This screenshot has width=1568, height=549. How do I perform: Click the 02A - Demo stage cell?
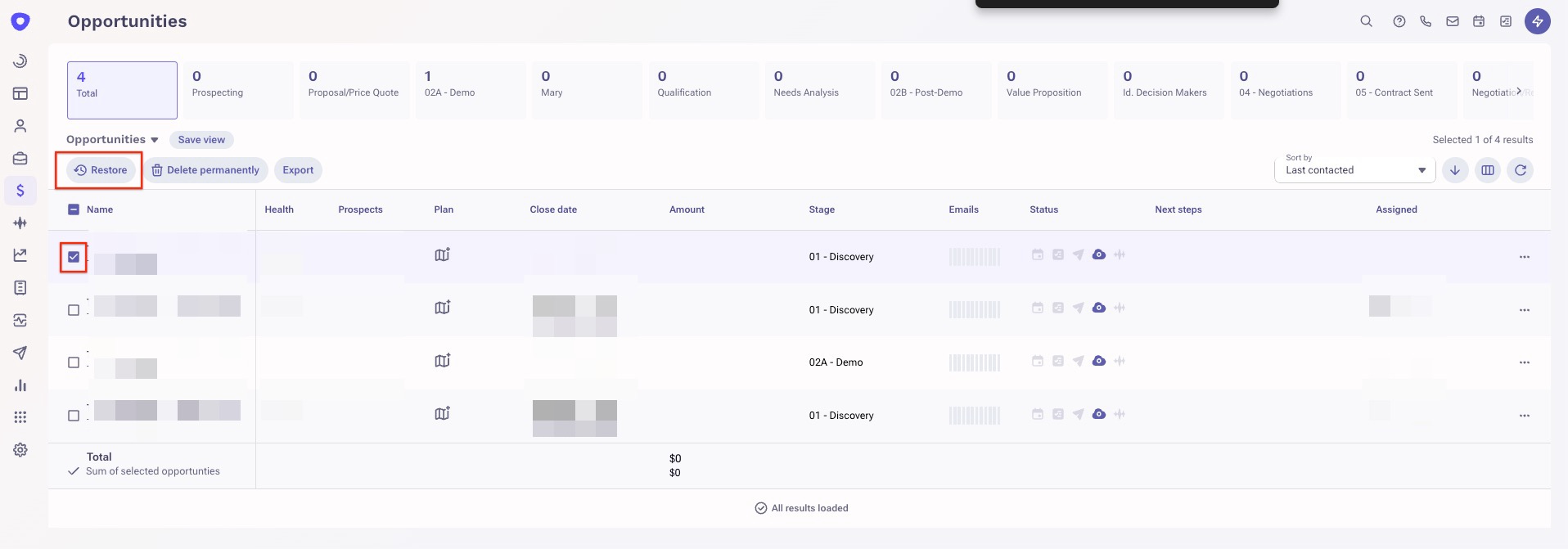[x=836, y=362]
